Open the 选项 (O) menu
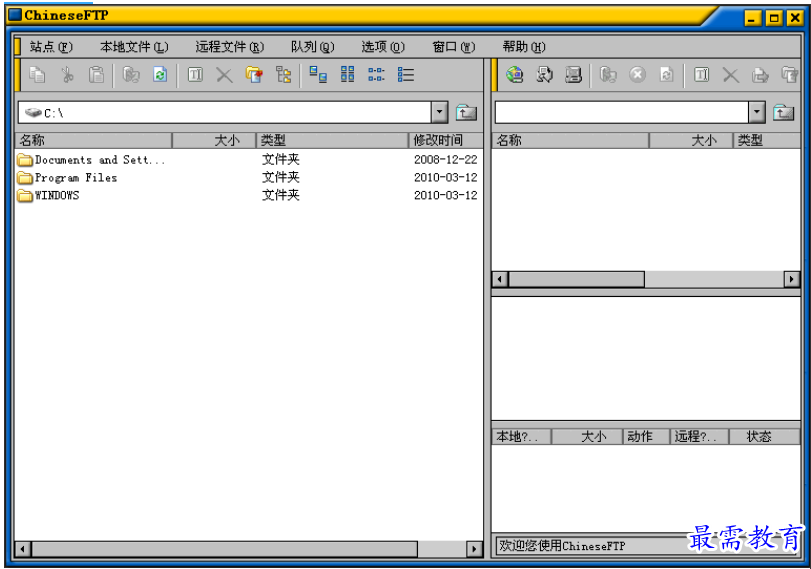Image resolution: width=811 pixels, height=569 pixels. [x=383, y=47]
